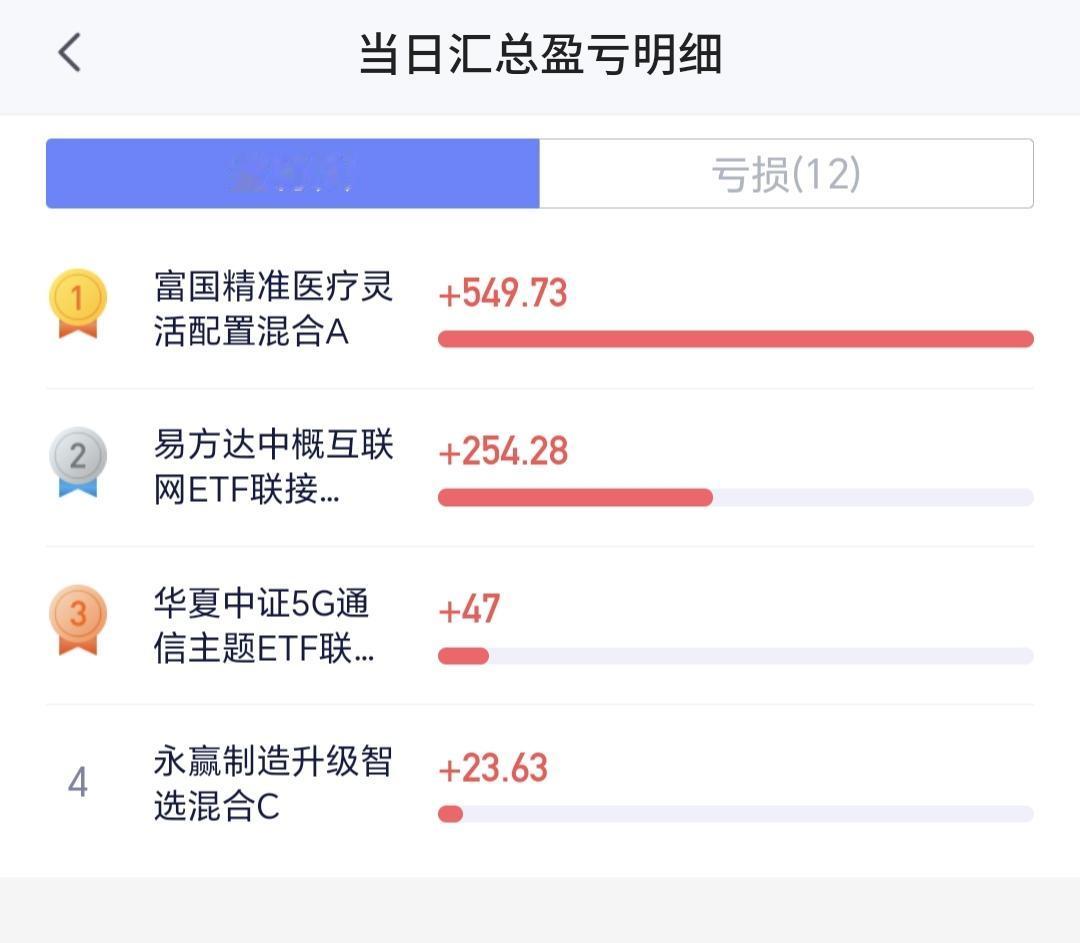Tap the back arrow icon
This screenshot has height=943, width=1080.
[70, 52]
